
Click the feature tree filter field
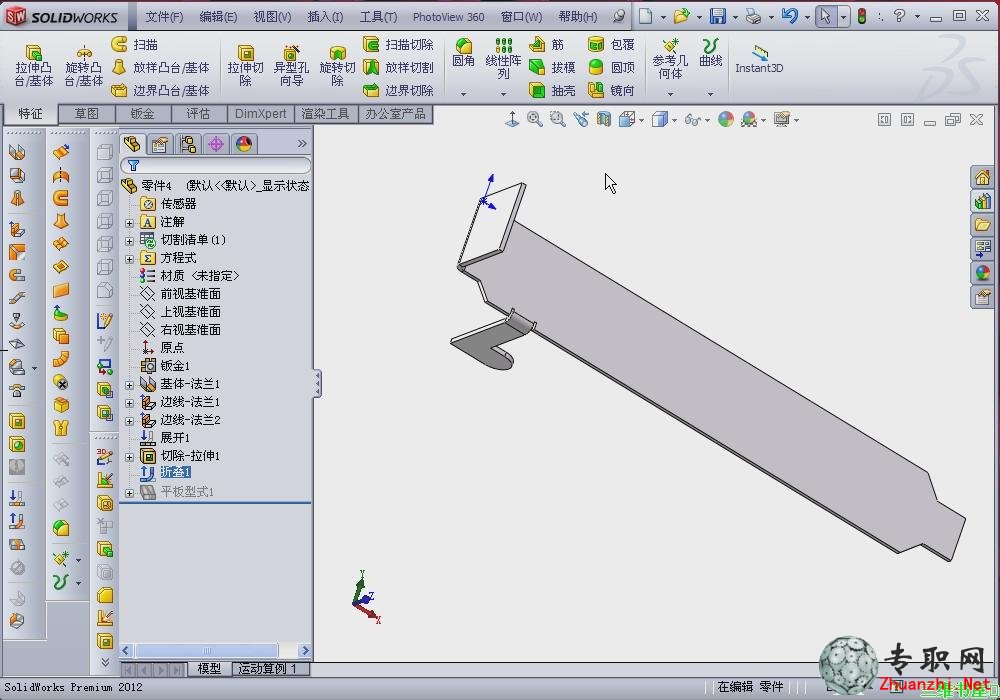click(216, 166)
